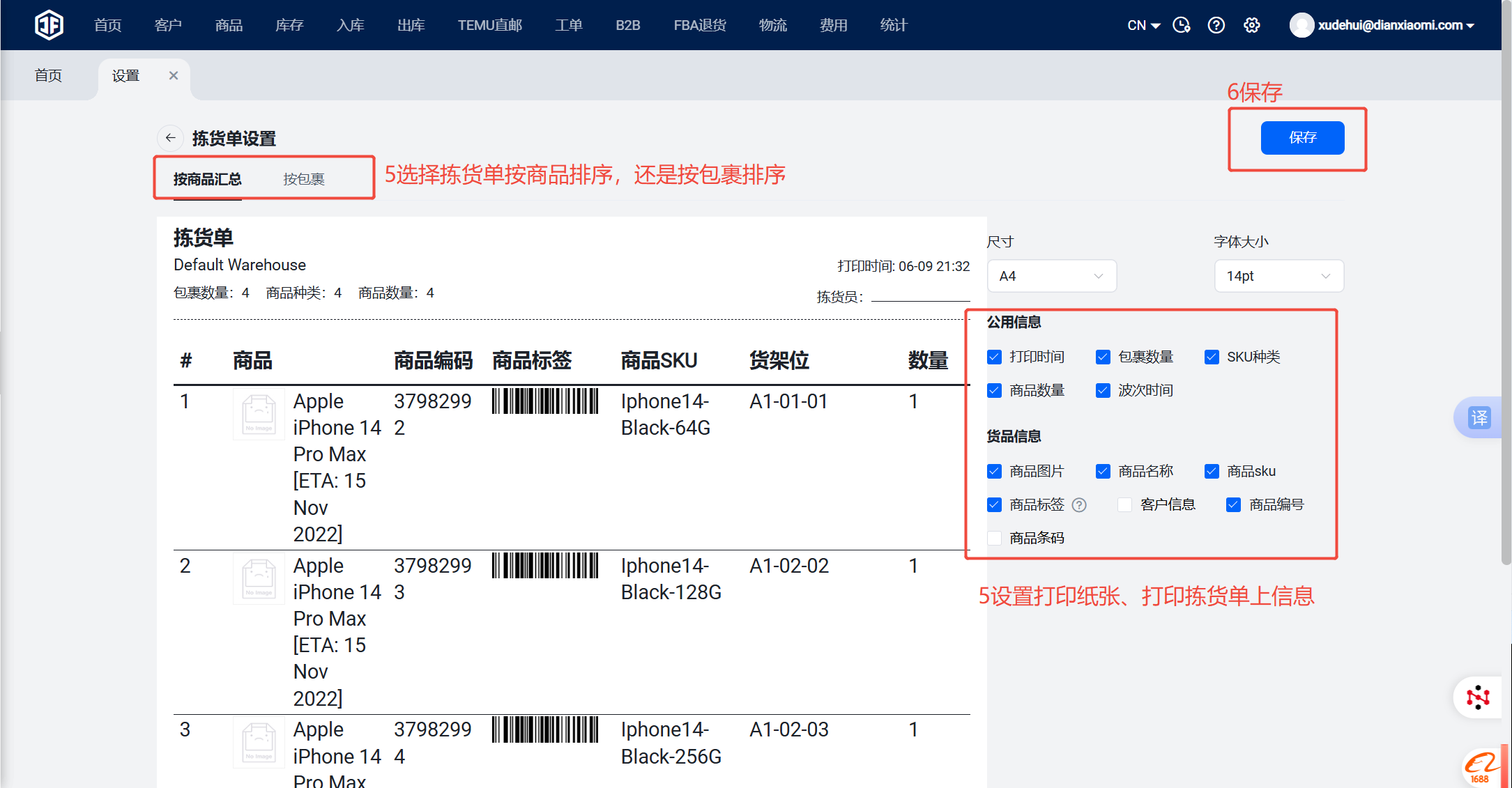Select the 按包裹 tab
1512x788 pixels.
click(x=304, y=179)
